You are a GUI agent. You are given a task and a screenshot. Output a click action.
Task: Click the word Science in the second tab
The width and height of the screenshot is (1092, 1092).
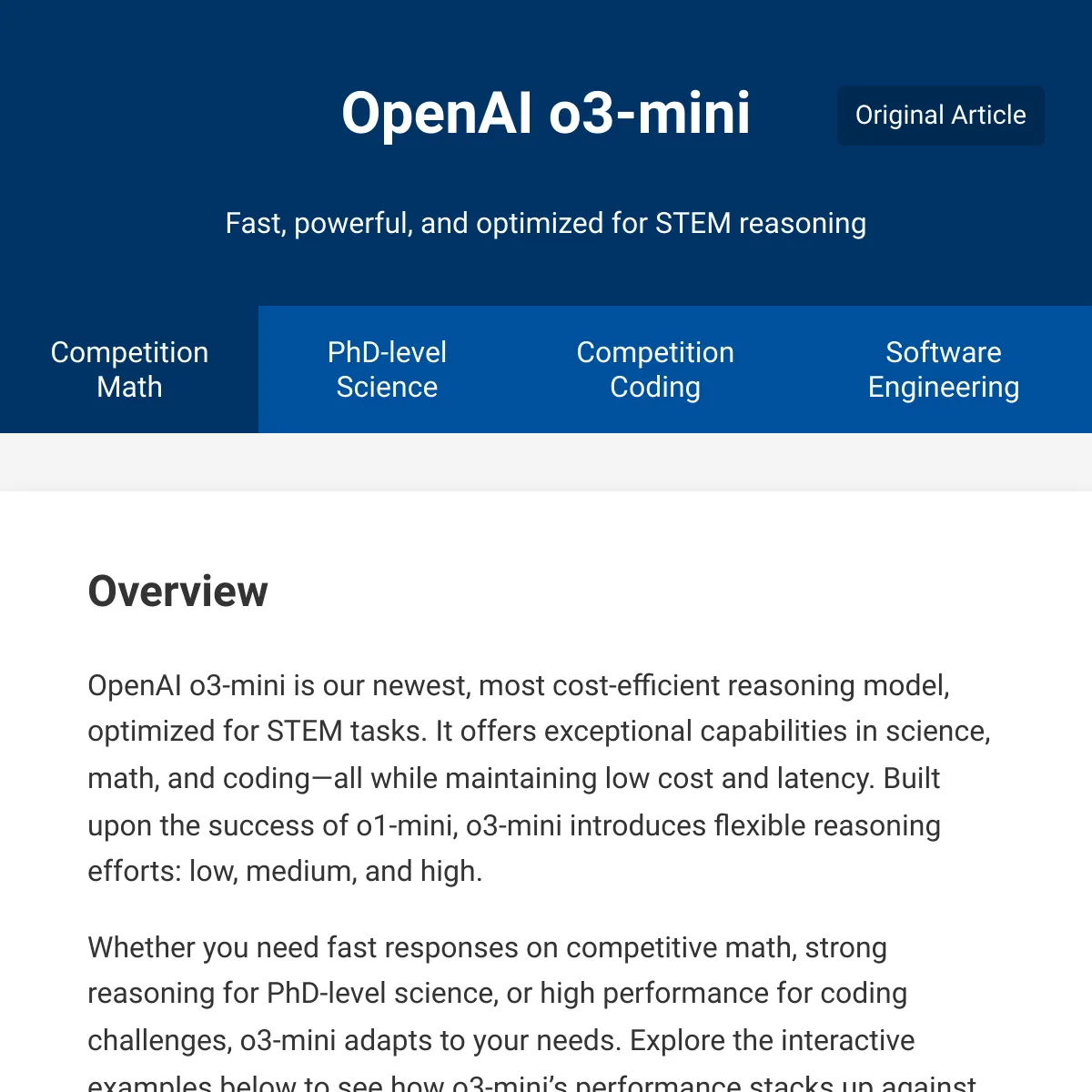click(x=387, y=388)
